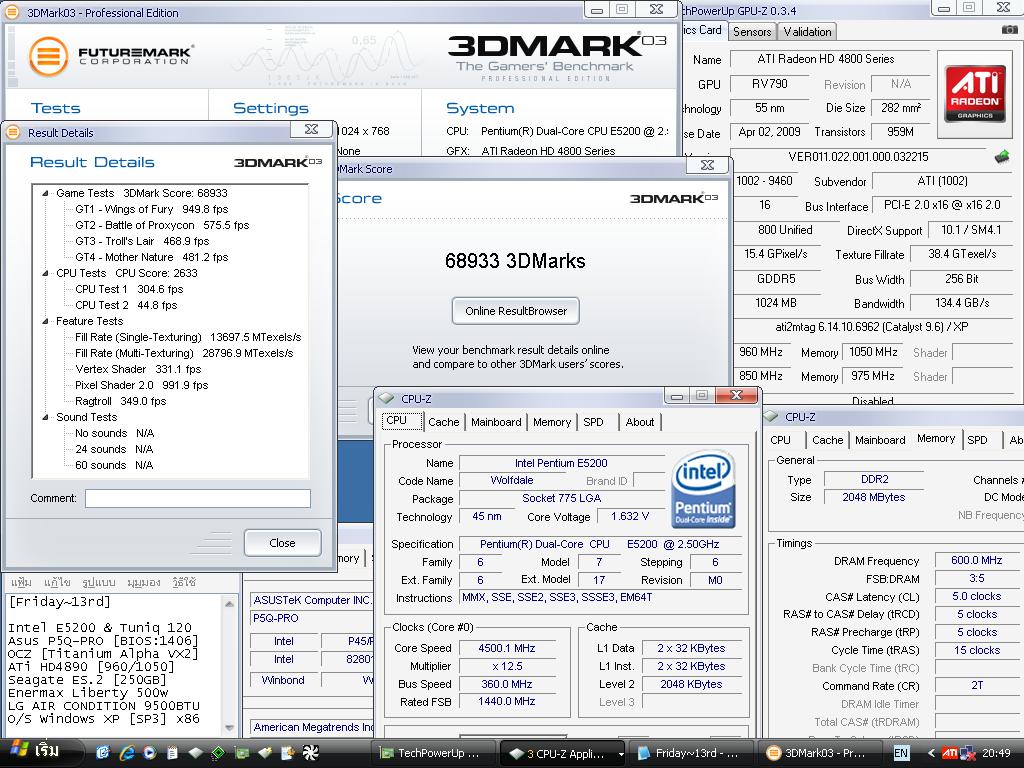
Task: Open Internet Explorer from quick launch
Action: click(x=127, y=752)
